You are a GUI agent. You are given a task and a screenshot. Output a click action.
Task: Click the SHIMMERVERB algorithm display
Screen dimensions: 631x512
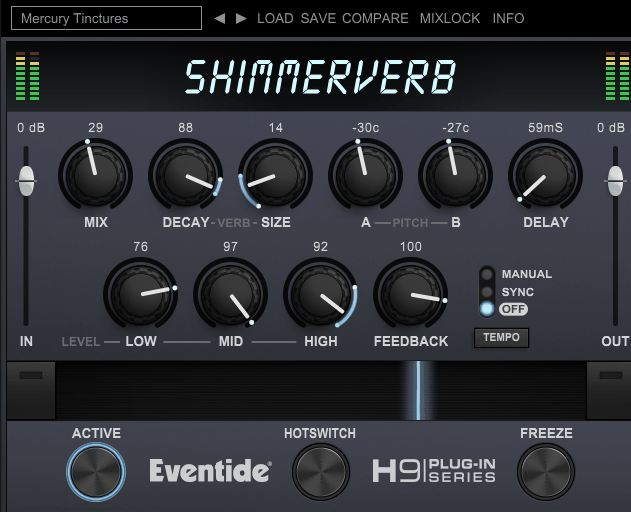coord(320,77)
